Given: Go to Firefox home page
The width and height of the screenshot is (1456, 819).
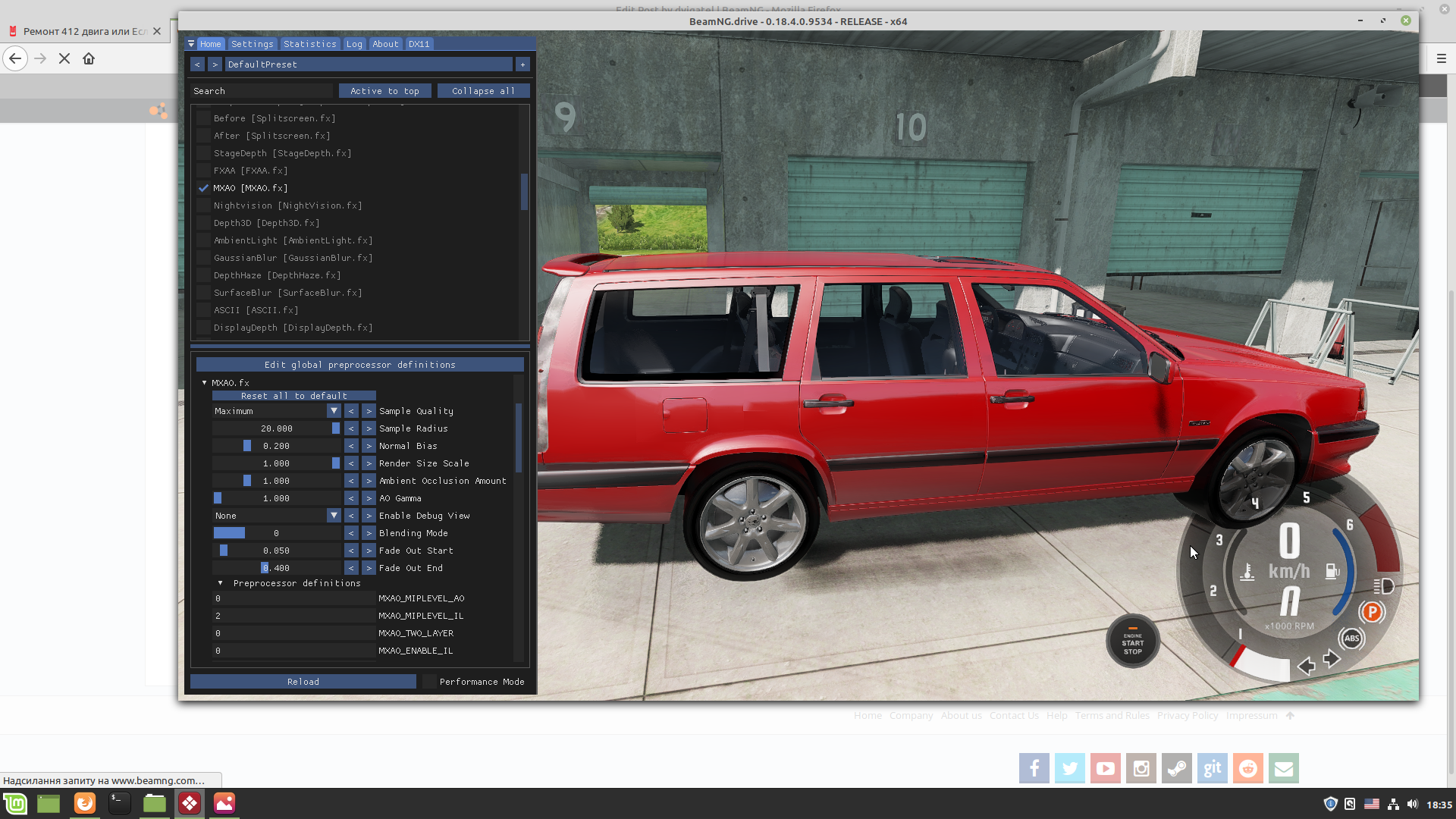Looking at the screenshot, I should (x=89, y=58).
